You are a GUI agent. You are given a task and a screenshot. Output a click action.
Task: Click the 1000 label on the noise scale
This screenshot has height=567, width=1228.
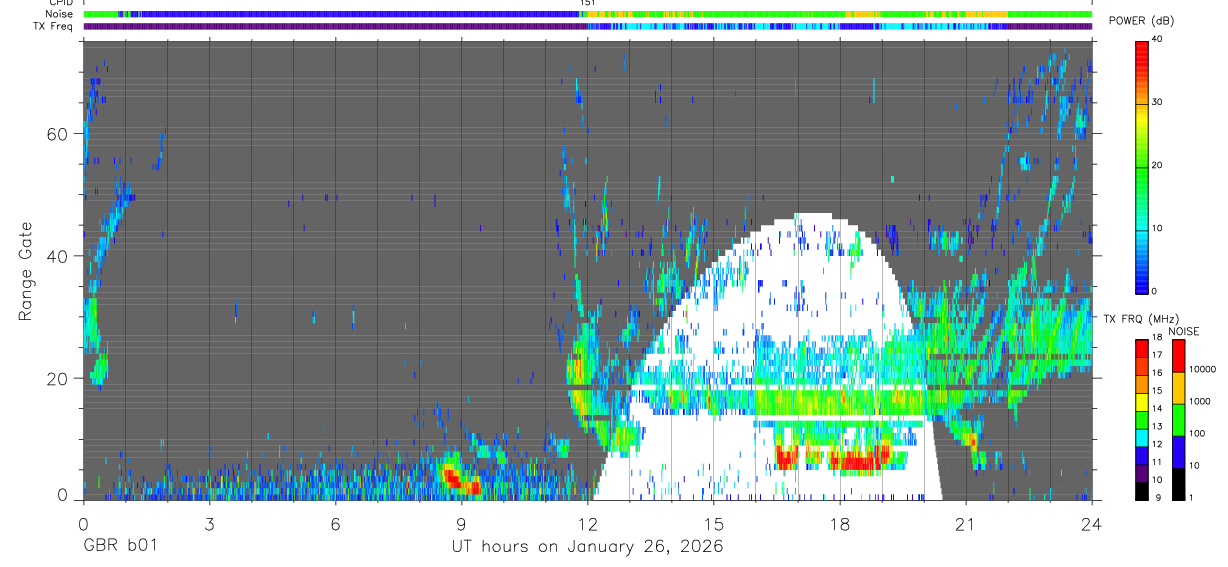(1200, 401)
